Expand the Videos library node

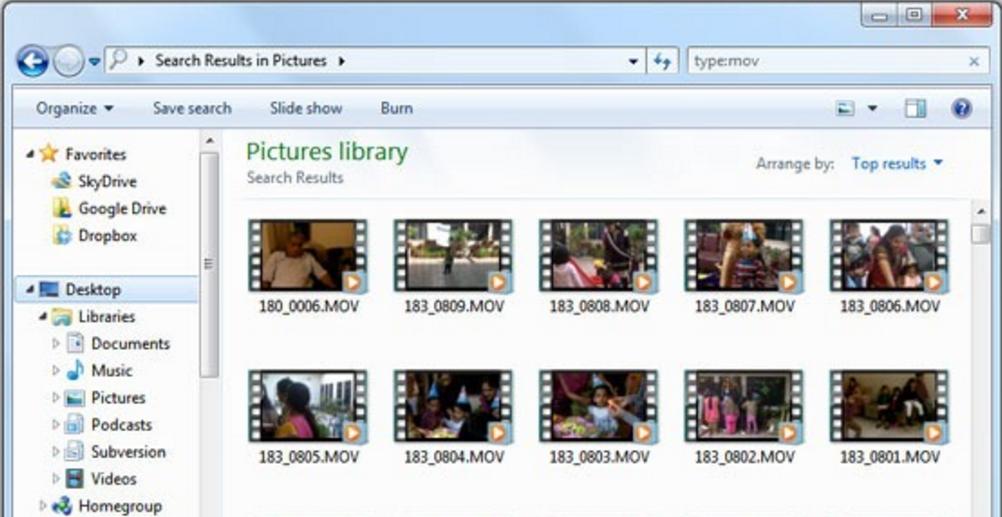tap(56, 478)
